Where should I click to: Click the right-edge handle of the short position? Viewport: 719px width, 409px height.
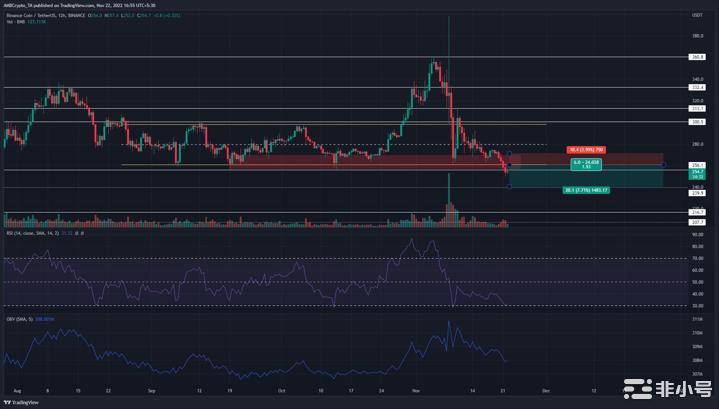663,164
